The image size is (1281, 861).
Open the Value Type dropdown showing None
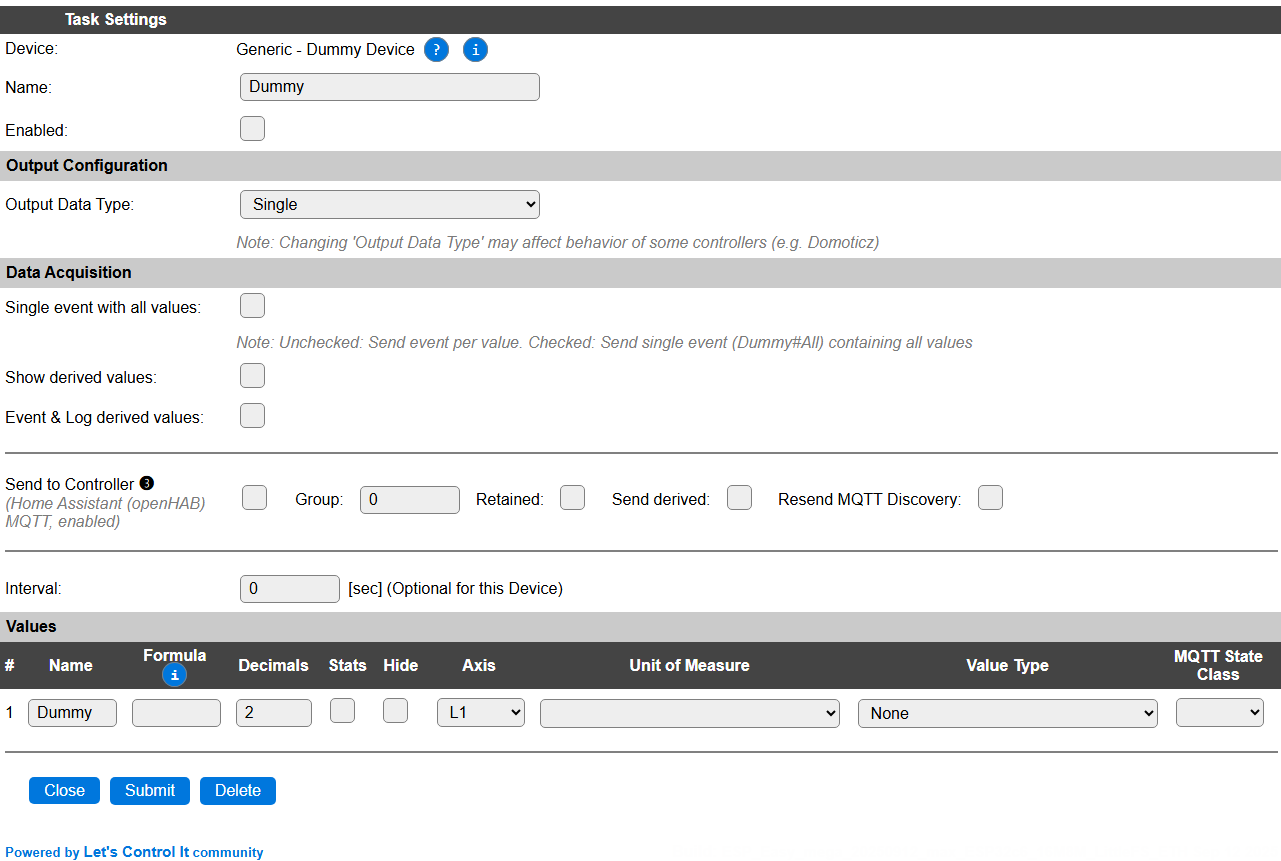pos(1008,713)
